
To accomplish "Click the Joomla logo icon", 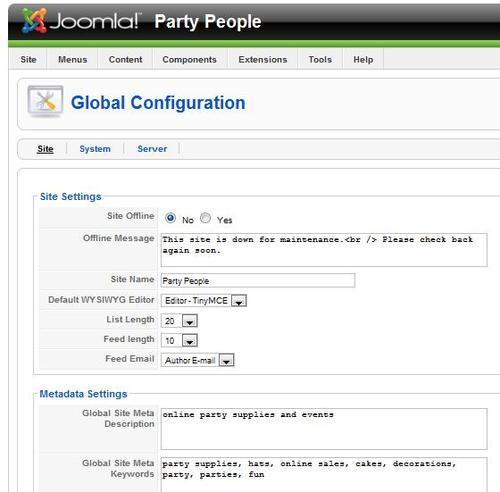I will 33,21.
